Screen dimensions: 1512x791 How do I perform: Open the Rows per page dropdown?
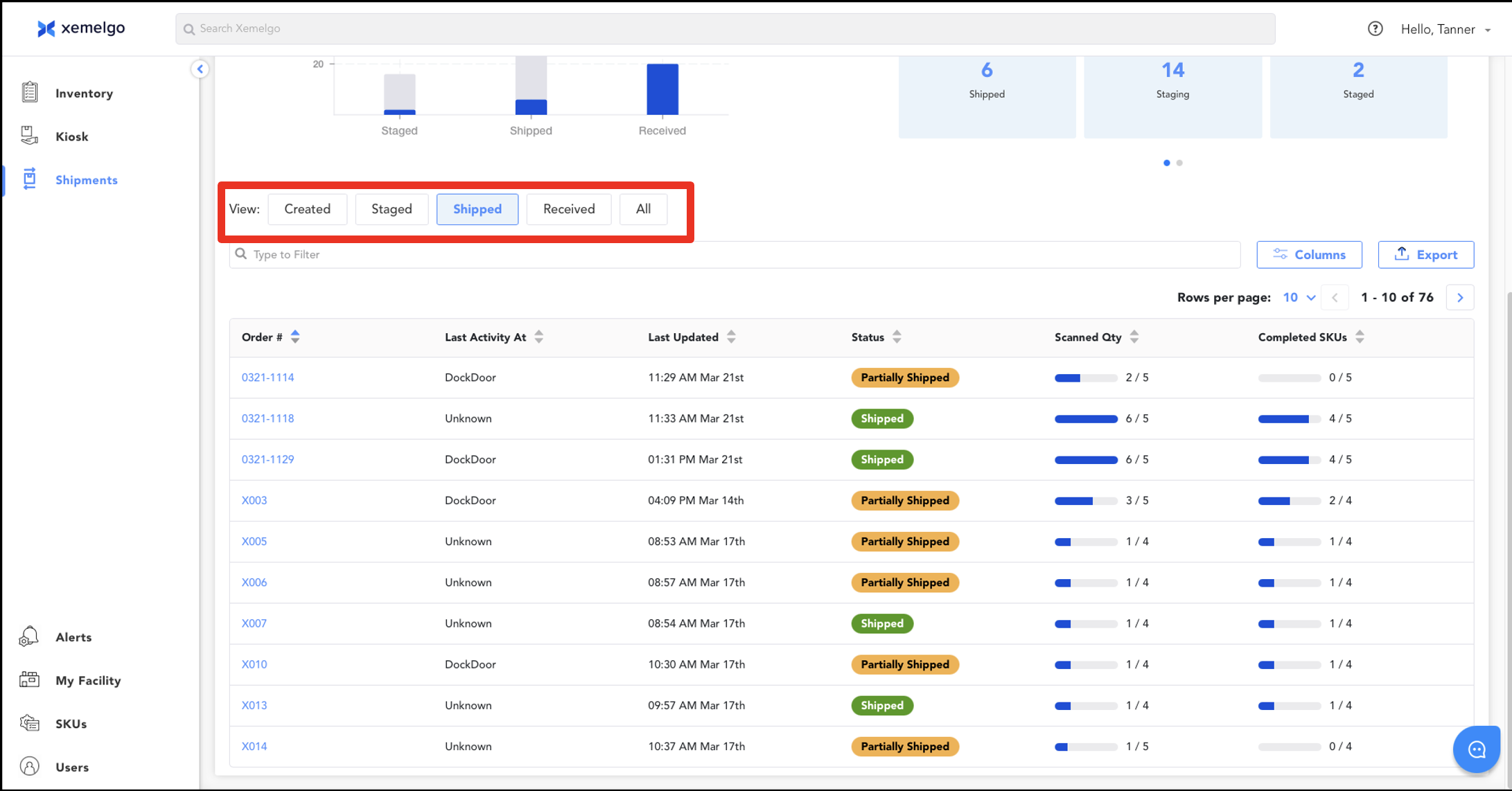pos(1299,298)
